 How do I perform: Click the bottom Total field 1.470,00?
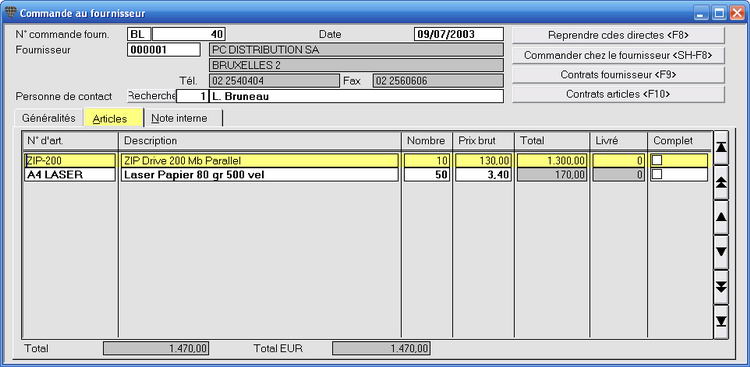coord(156,349)
